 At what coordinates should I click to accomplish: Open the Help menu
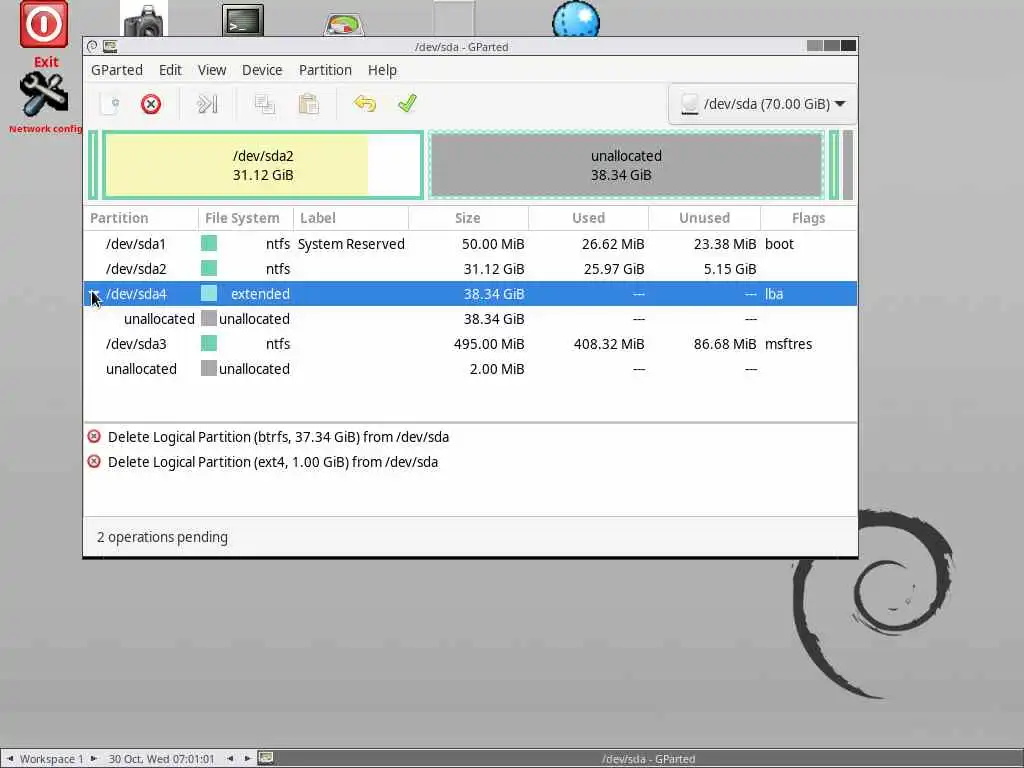point(382,70)
